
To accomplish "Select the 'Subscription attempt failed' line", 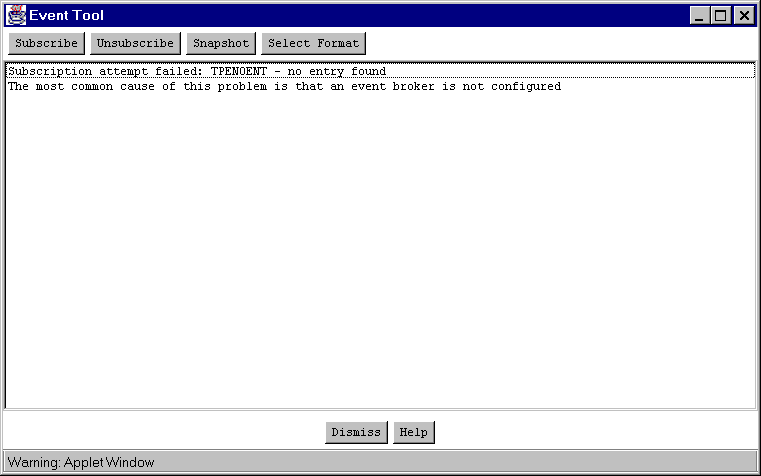I will pyautogui.click(x=380, y=71).
